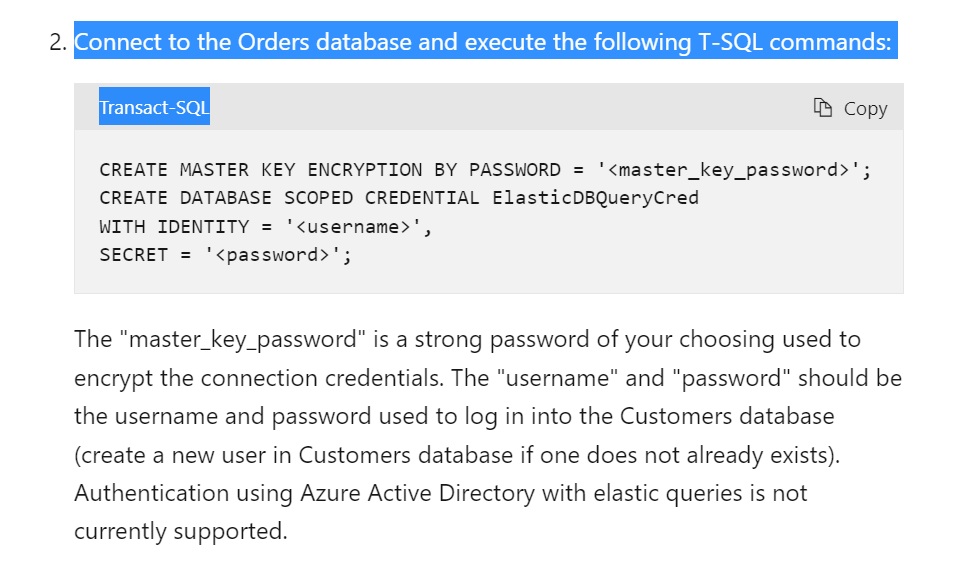Click the WITH IDENTITY code line

click(266, 226)
